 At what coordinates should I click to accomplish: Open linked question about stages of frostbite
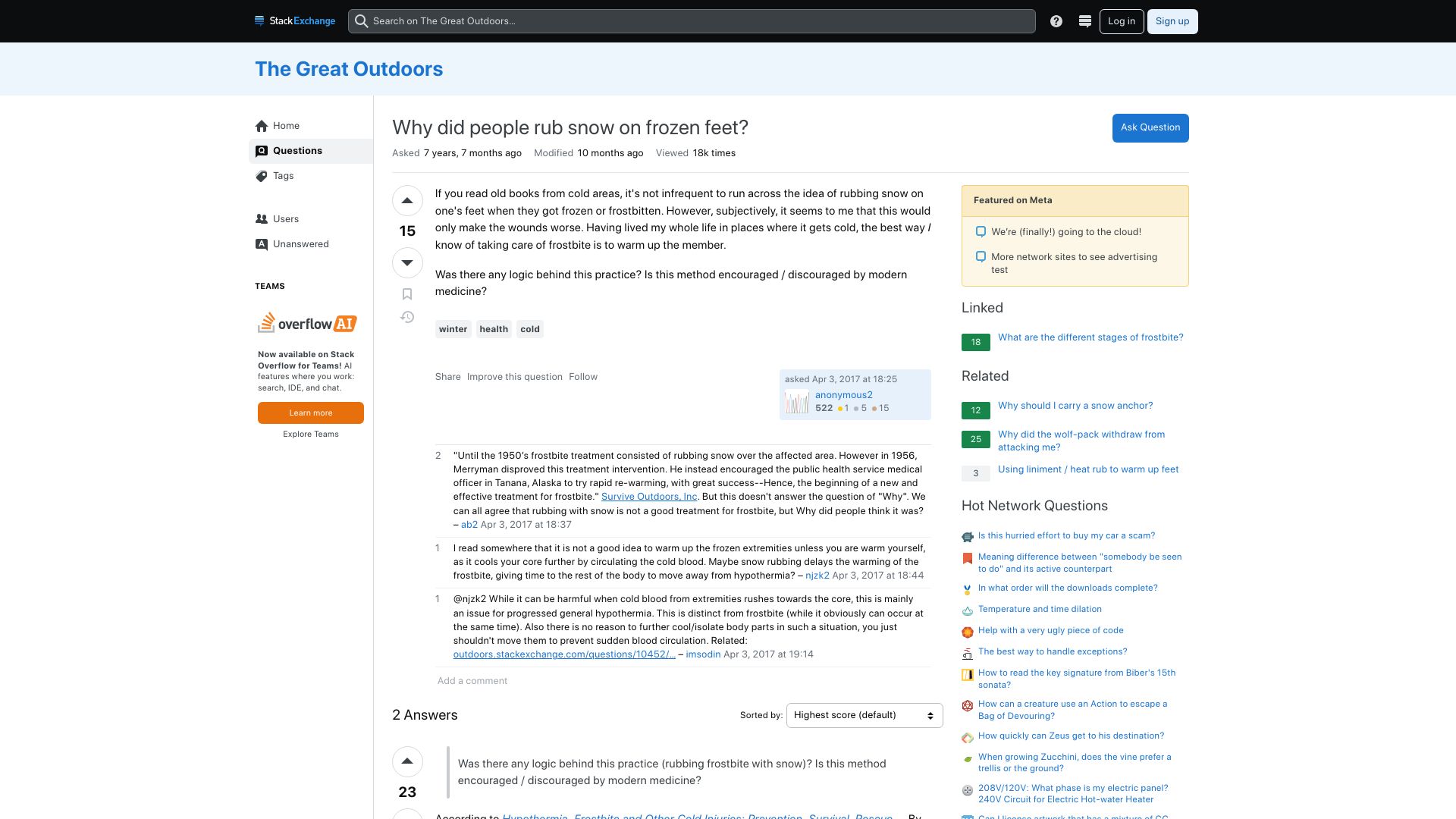coord(1090,337)
